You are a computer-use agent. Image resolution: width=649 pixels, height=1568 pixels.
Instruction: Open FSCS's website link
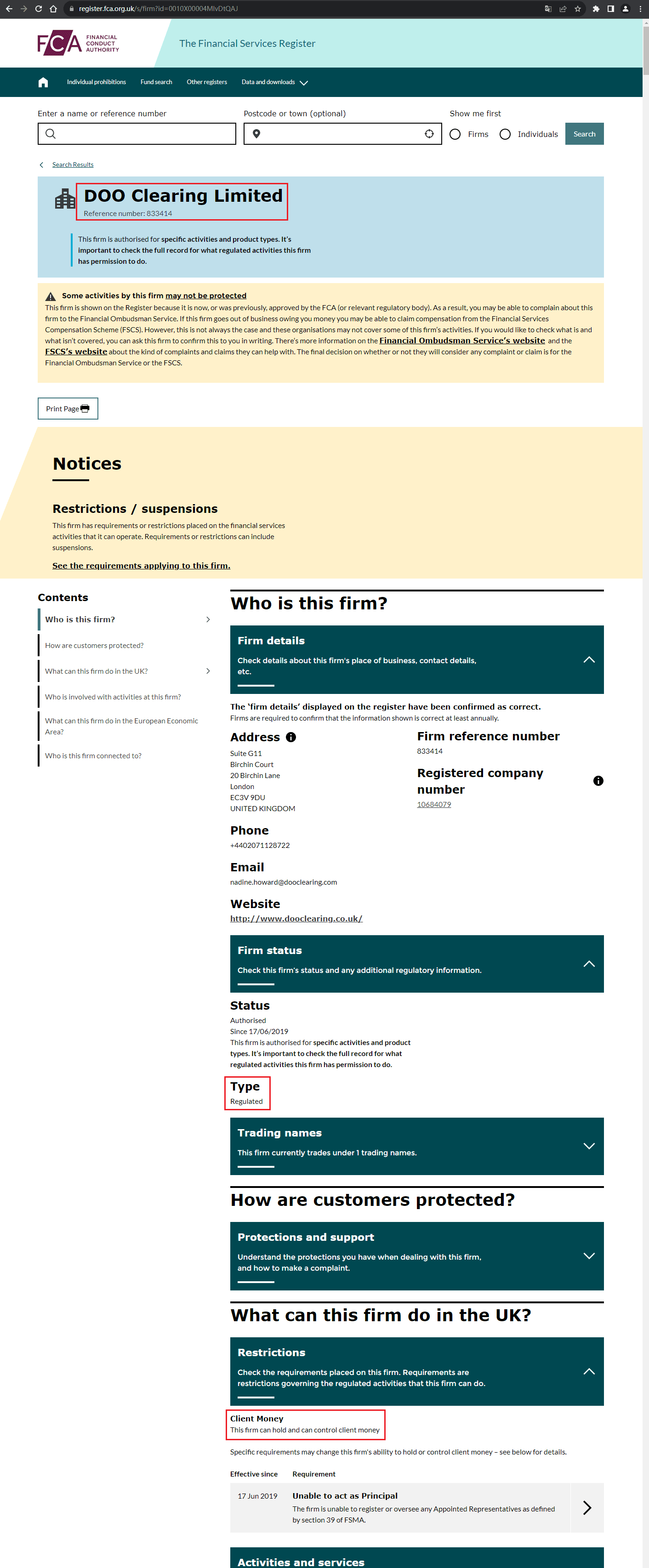(x=76, y=352)
